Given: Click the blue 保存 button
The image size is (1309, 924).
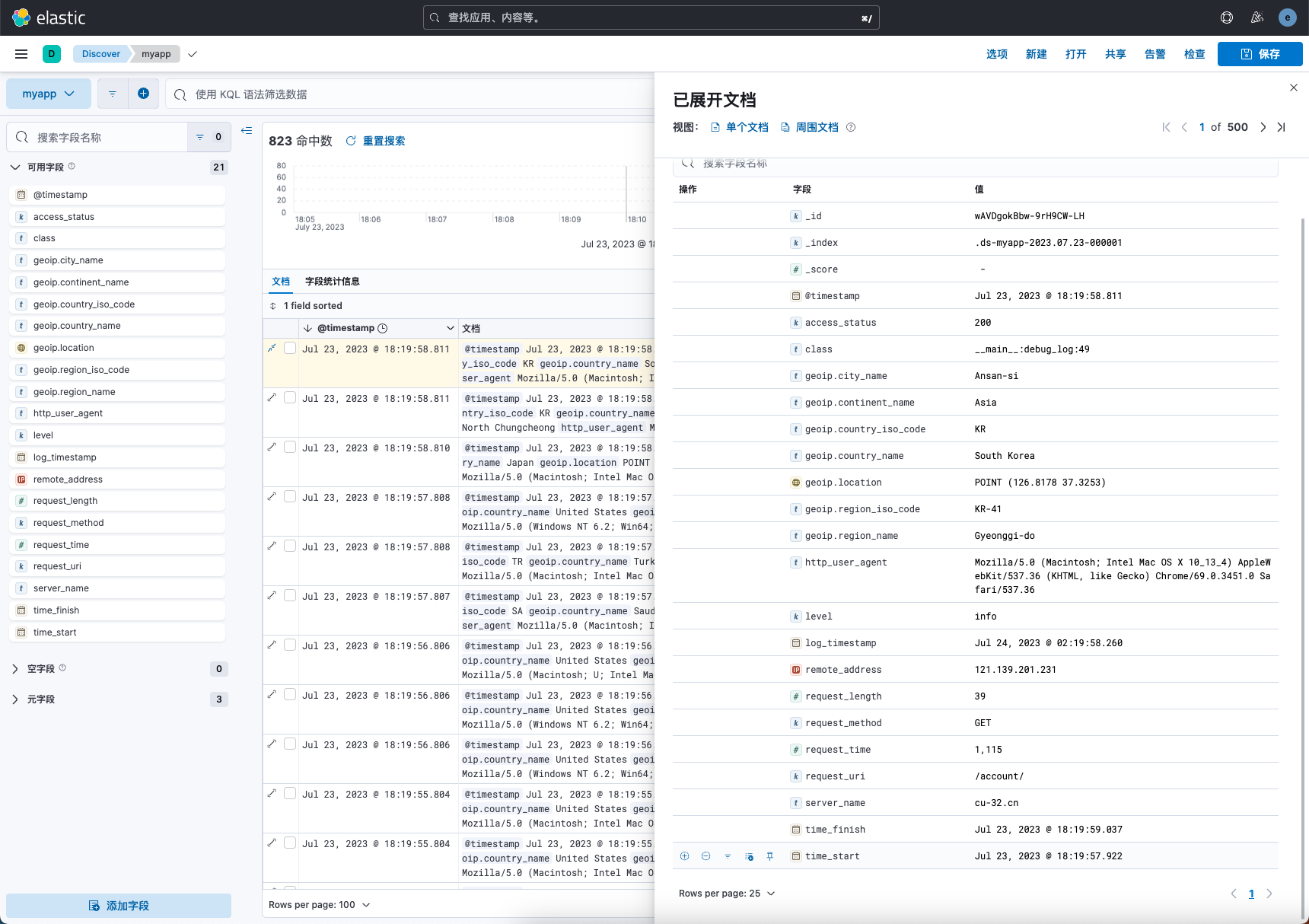Looking at the screenshot, I should coord(1260,54).
